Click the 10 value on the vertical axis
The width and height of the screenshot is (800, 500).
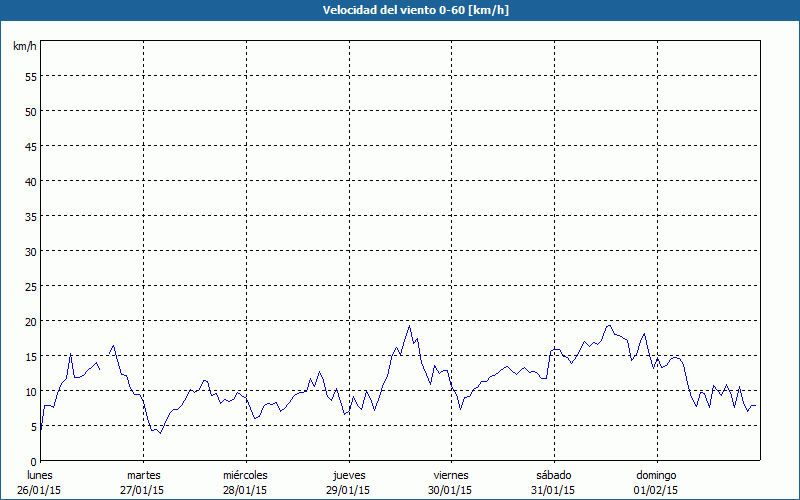tap(30, 391)
